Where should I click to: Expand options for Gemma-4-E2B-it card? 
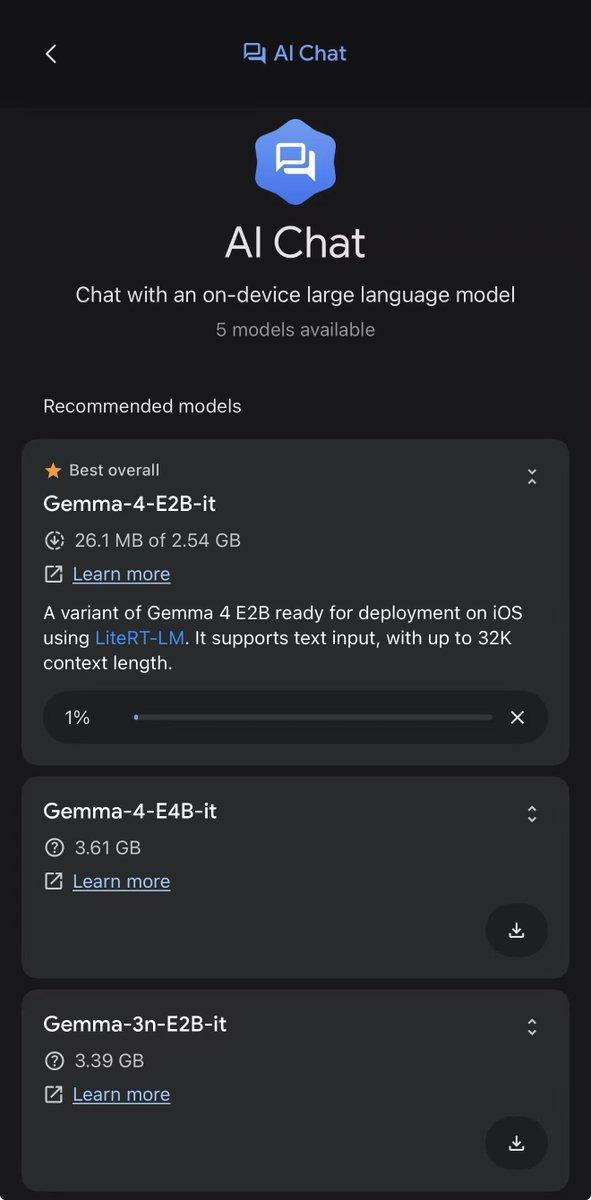point(532,477)
